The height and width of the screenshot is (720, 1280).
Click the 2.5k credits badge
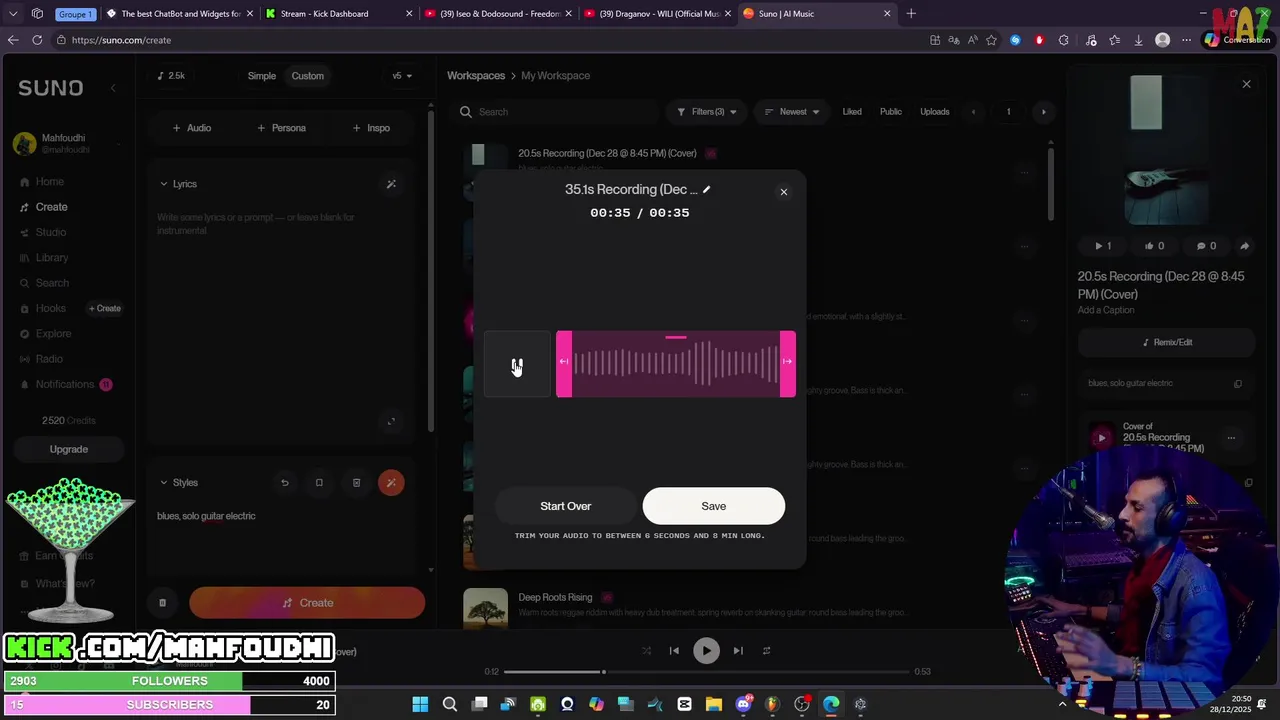pyautogui.click(x=172, y=76)
